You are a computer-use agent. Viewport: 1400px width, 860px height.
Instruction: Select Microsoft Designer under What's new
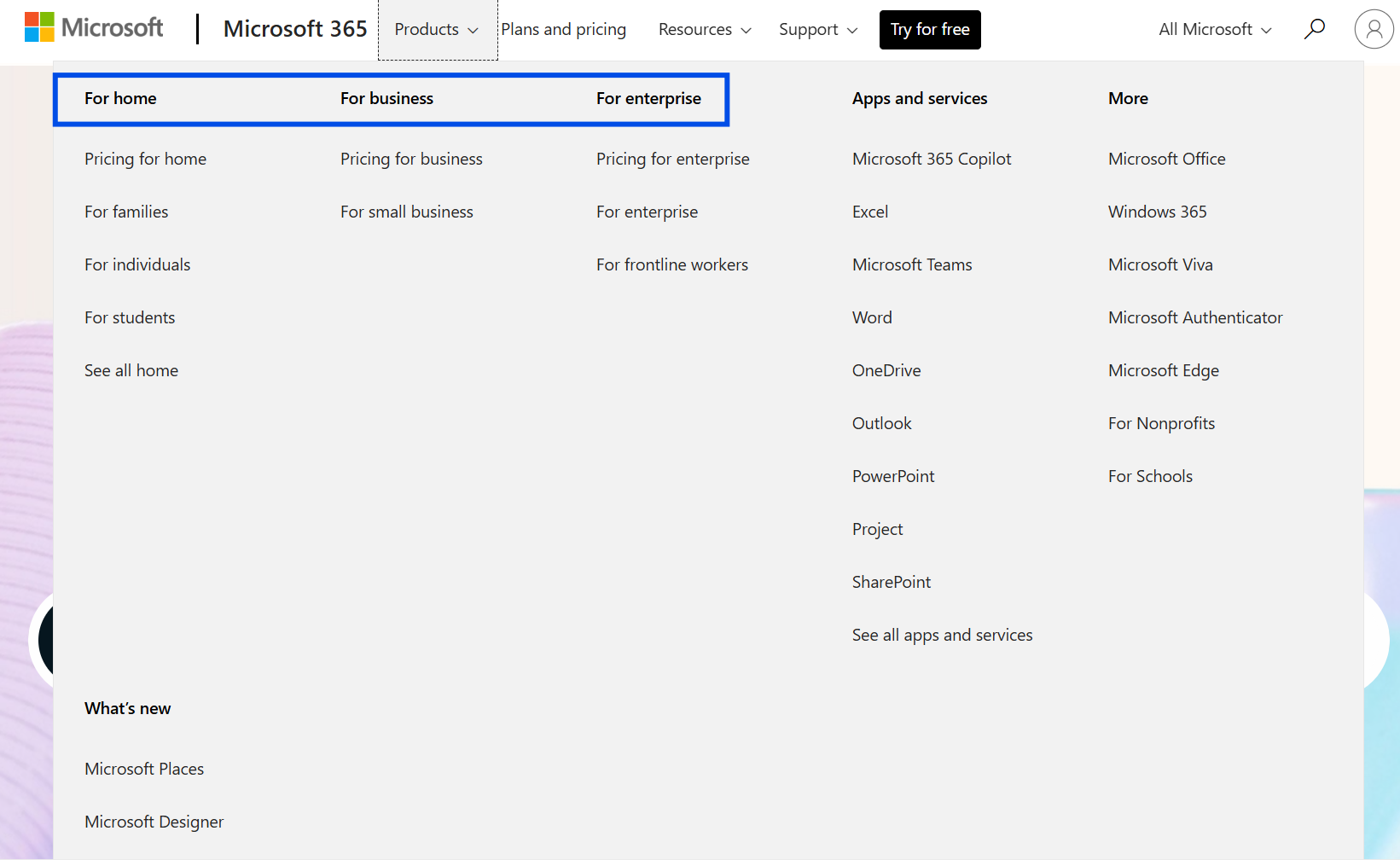[154, 822]
